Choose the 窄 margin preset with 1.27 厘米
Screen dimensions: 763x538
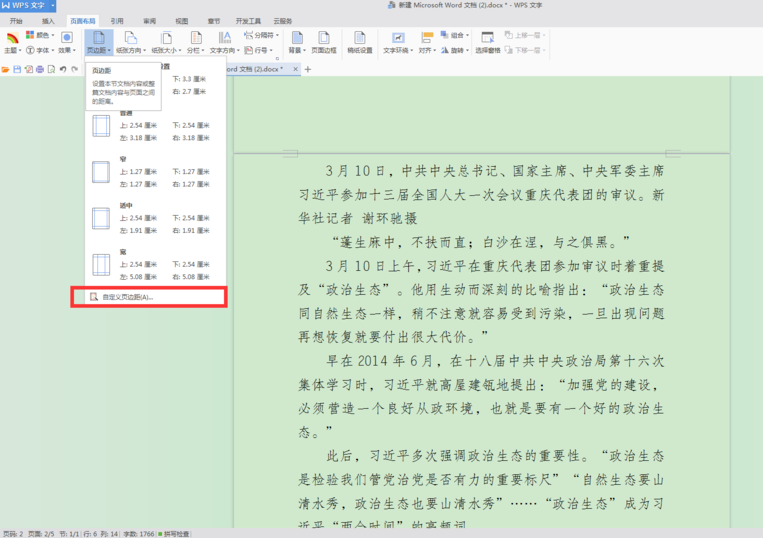[x=155, y=172]
